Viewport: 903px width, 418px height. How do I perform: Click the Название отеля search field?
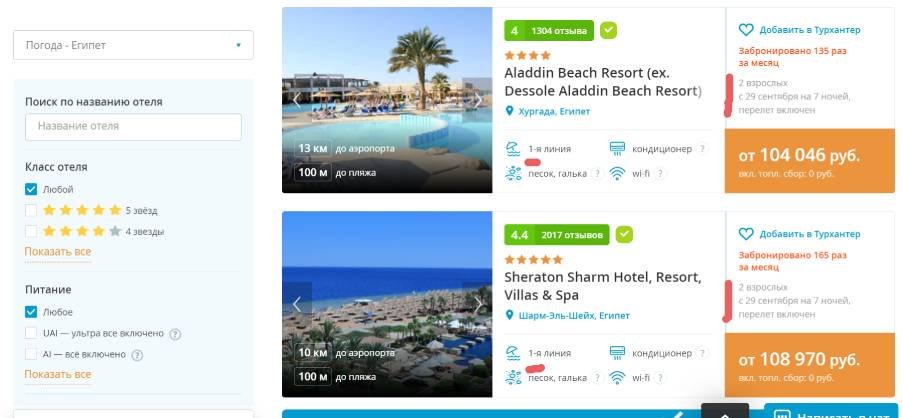133,127
